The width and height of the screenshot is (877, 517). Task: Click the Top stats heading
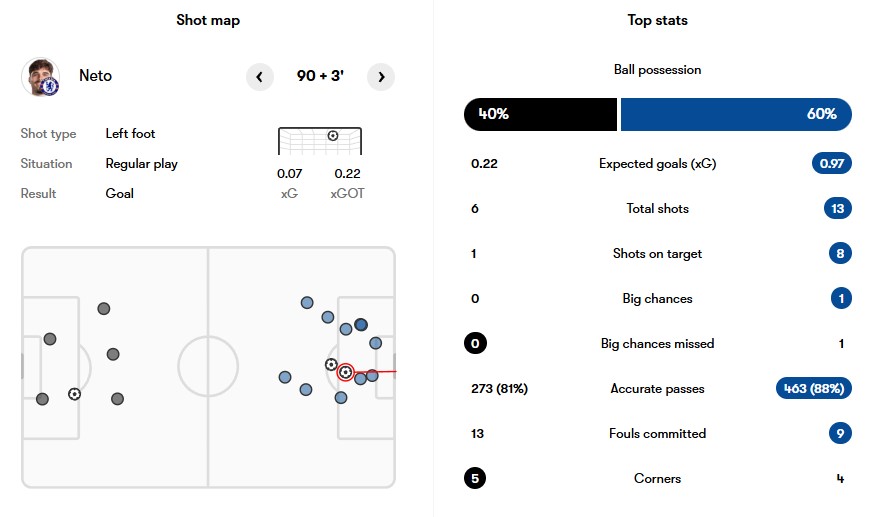[x=658, y=20]
